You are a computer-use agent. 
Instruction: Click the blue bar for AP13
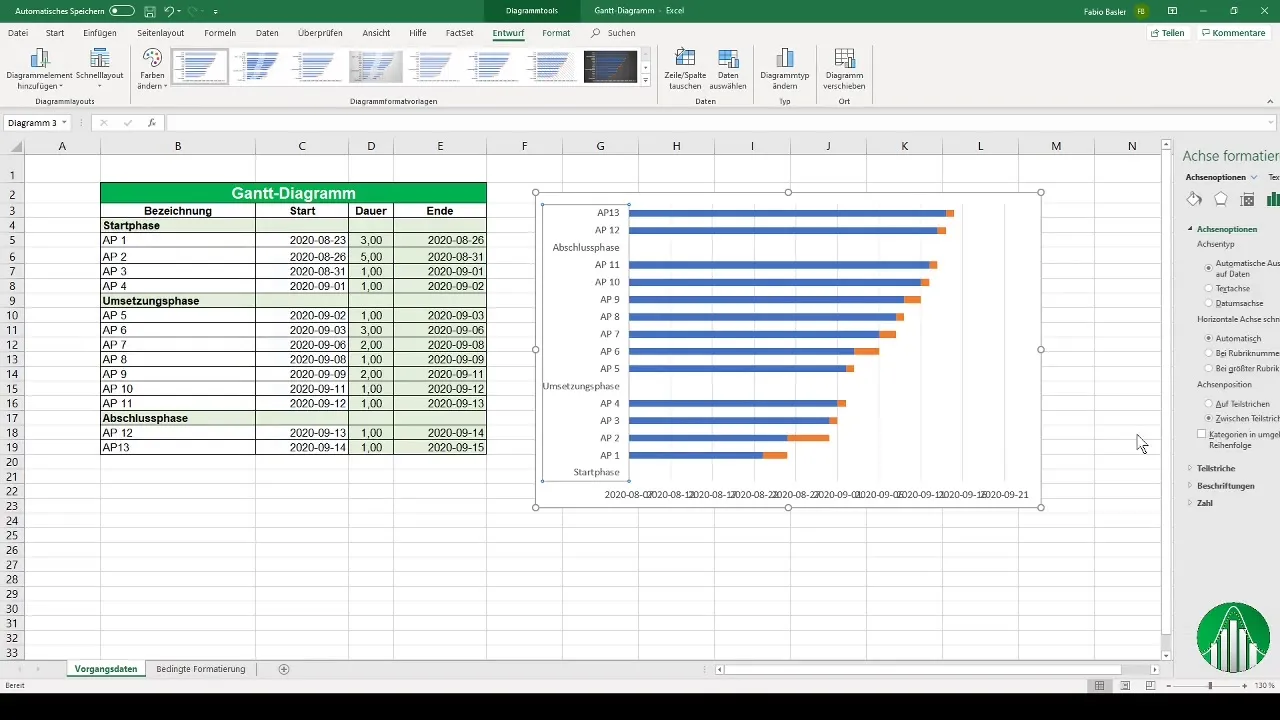tap(787, 213)
